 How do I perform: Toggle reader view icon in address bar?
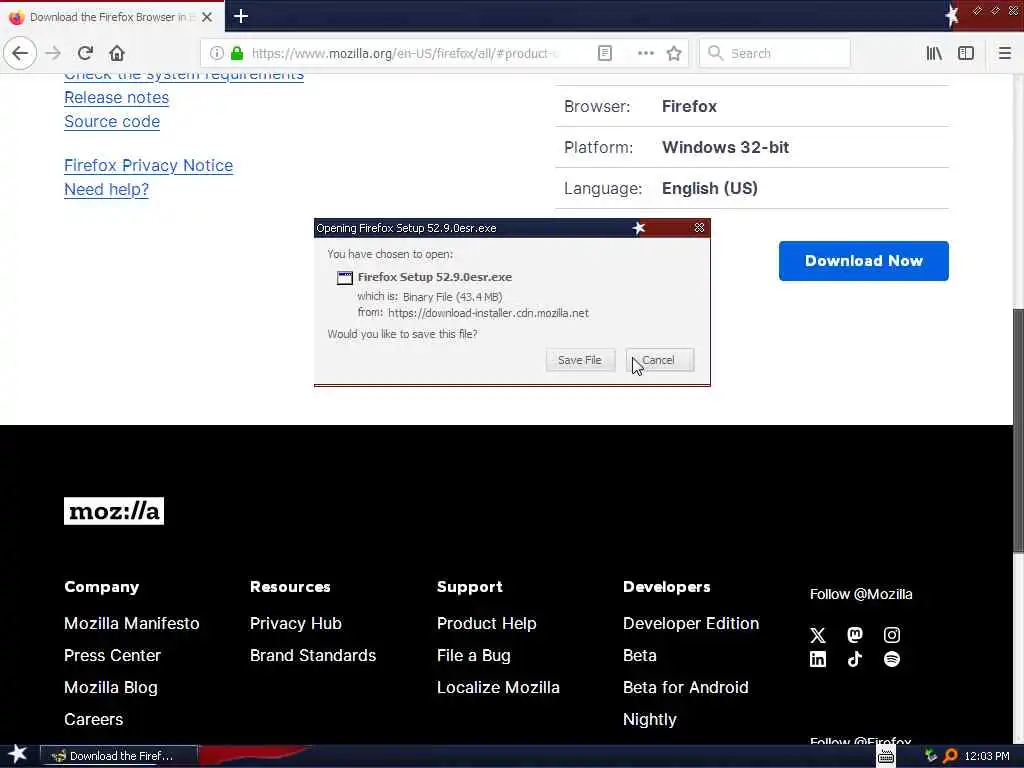[605, 53]
